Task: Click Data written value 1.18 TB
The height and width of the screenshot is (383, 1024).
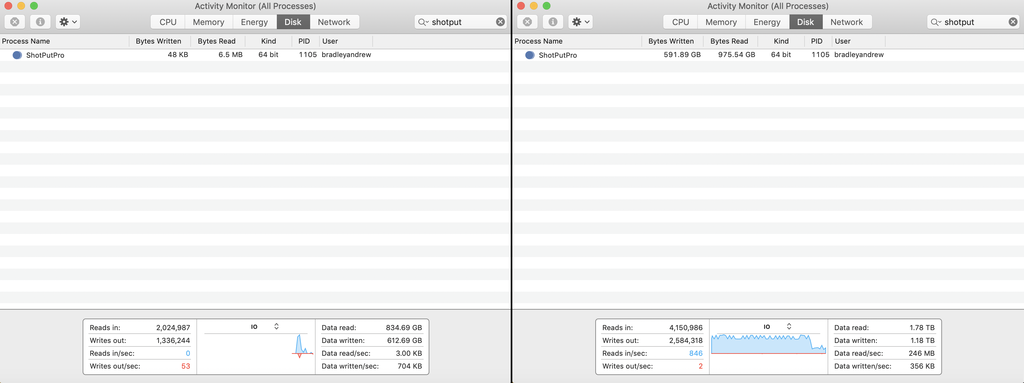Action: pyautogui.click(x=922, y=341)
